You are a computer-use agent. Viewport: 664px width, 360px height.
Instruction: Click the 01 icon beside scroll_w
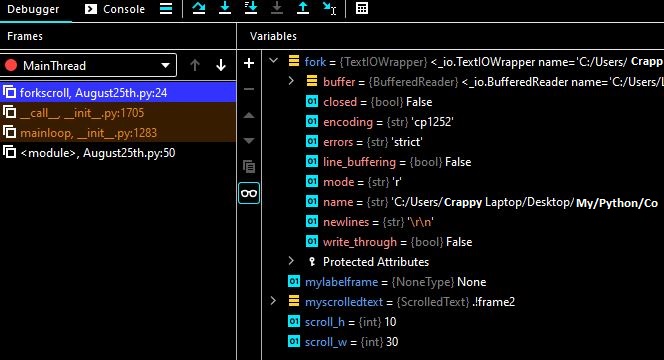[294, 341]
